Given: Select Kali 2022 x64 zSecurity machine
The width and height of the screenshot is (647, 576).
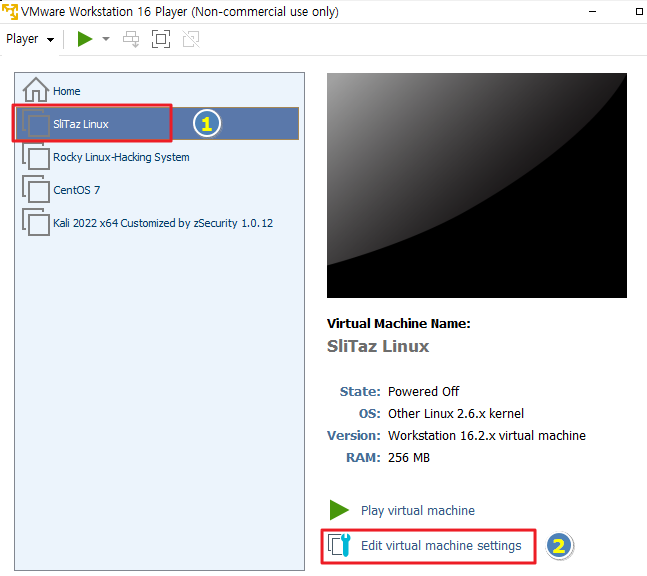Looking at the screenshot, I should 157,223.
